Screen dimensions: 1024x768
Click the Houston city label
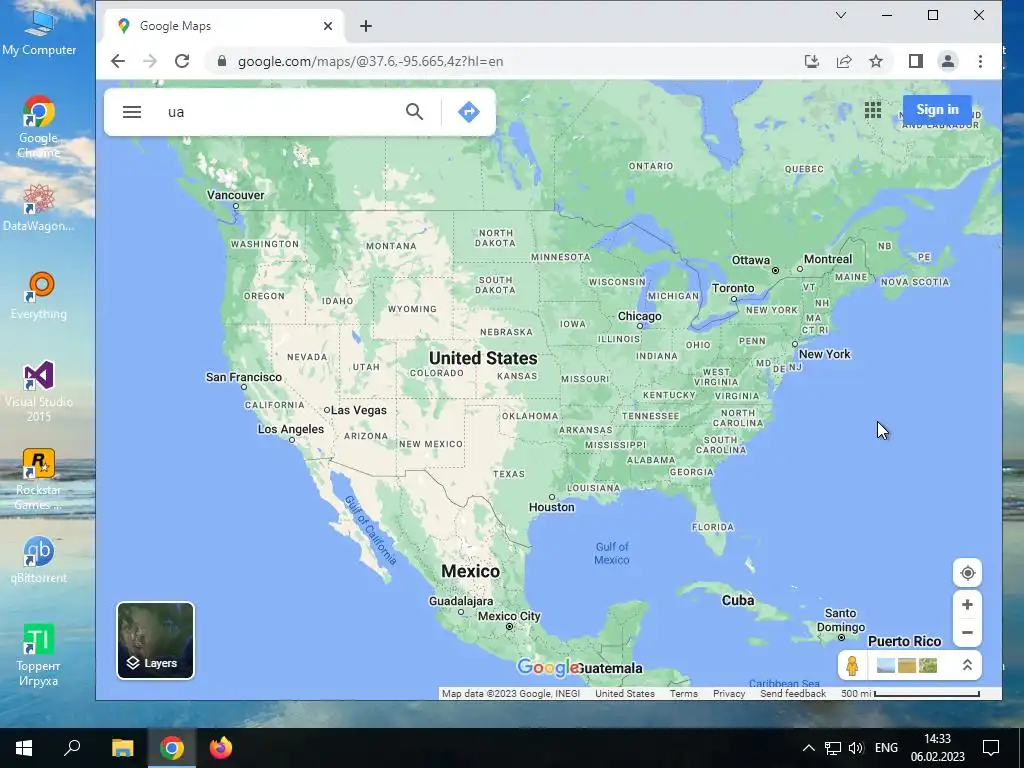click(552, 507)
